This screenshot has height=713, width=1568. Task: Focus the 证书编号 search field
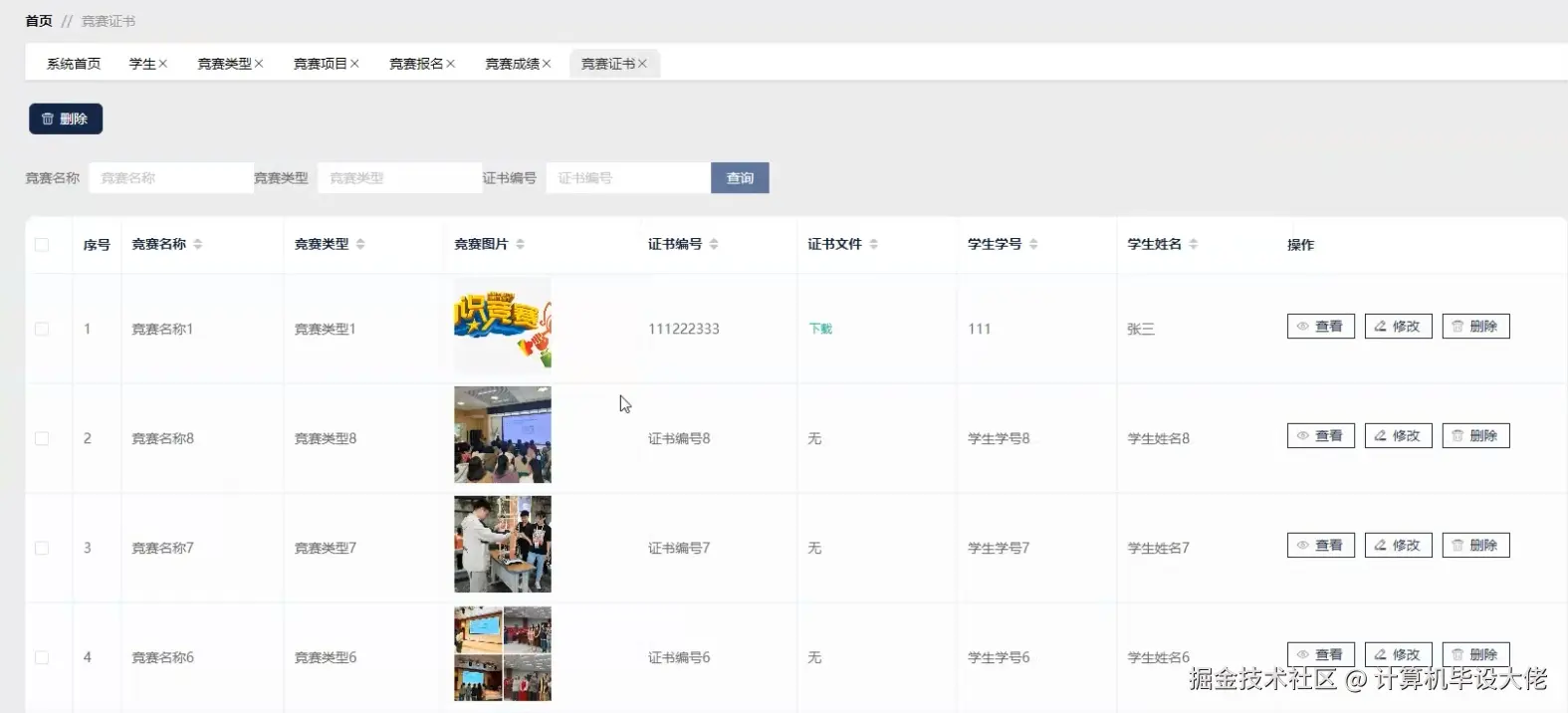[x=628, y=178]
